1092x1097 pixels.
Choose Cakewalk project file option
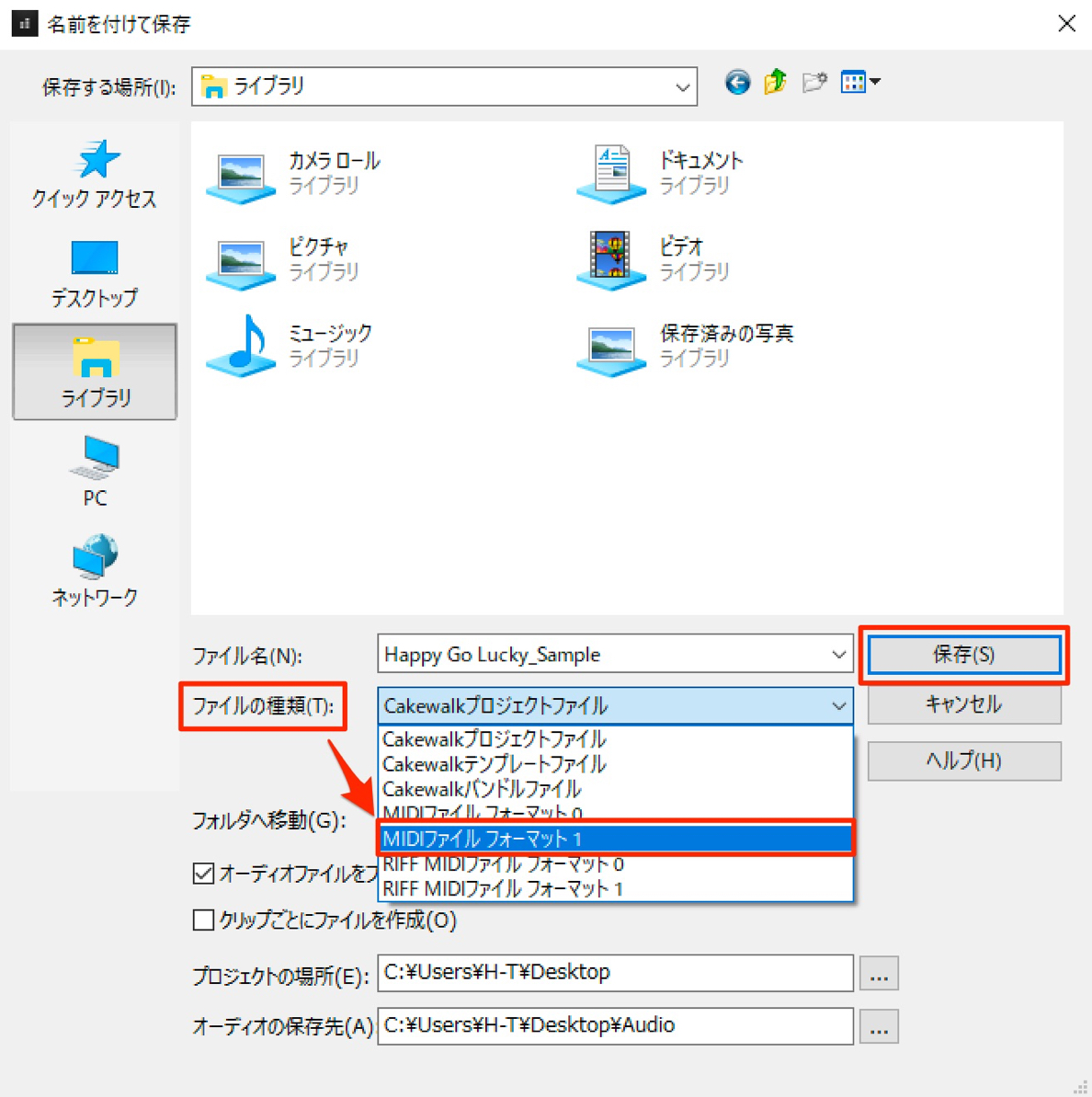tap(616, 738)
